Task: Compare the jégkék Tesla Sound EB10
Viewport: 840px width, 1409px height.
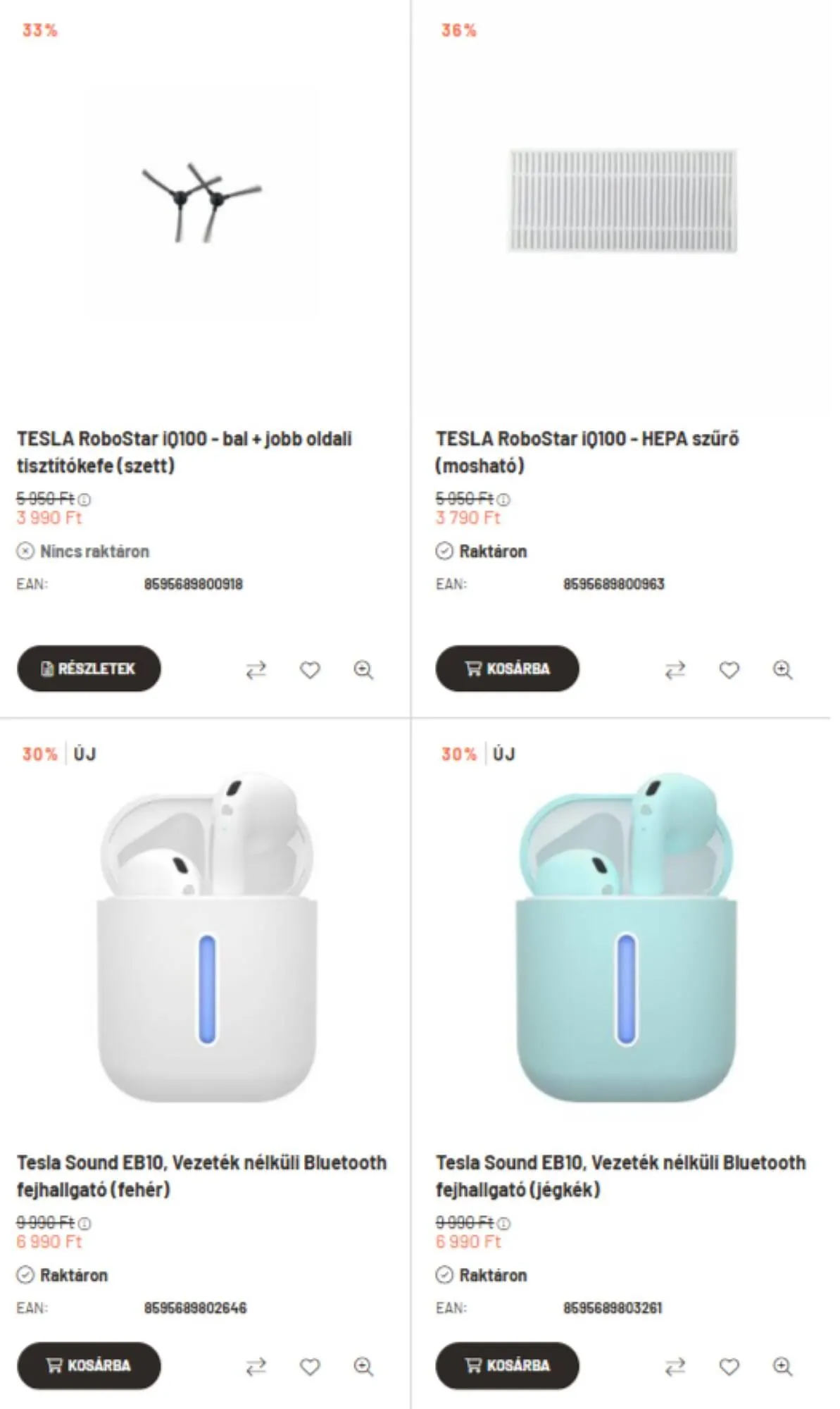Action: (675, 1367)
